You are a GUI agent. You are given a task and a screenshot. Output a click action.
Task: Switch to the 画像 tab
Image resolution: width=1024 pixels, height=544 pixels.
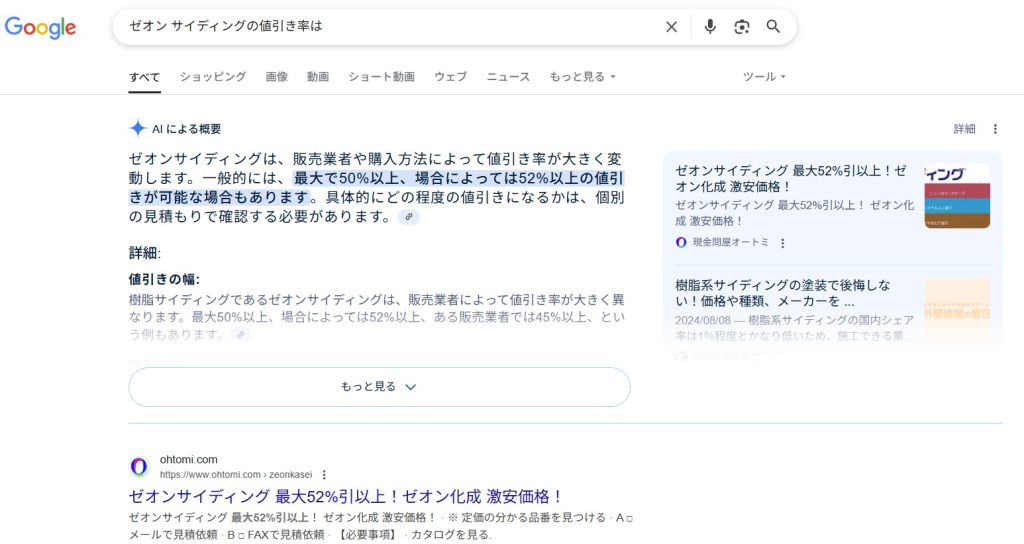(277, 76)
